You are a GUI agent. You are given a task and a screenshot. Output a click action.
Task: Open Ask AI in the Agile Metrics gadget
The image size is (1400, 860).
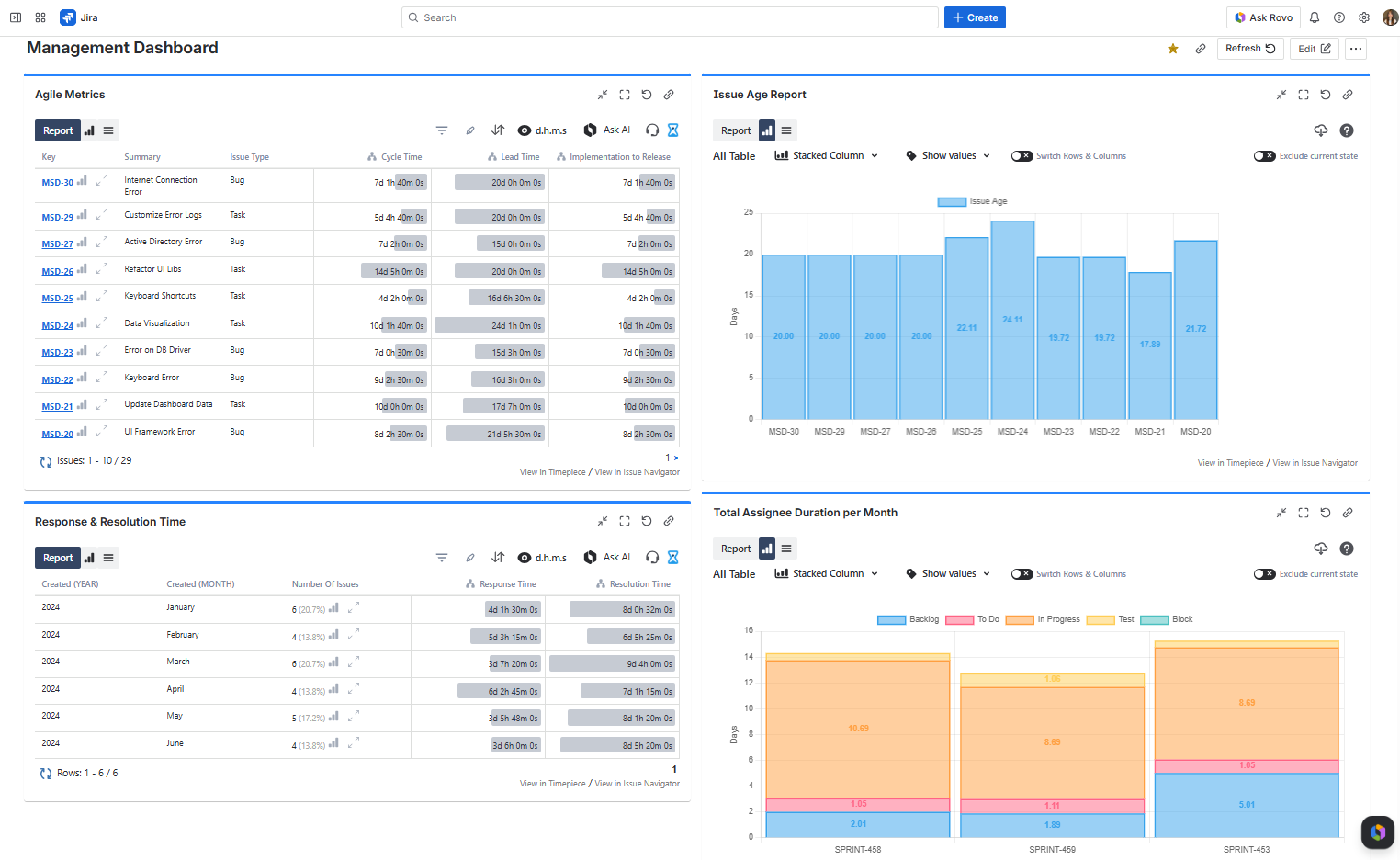606,130
